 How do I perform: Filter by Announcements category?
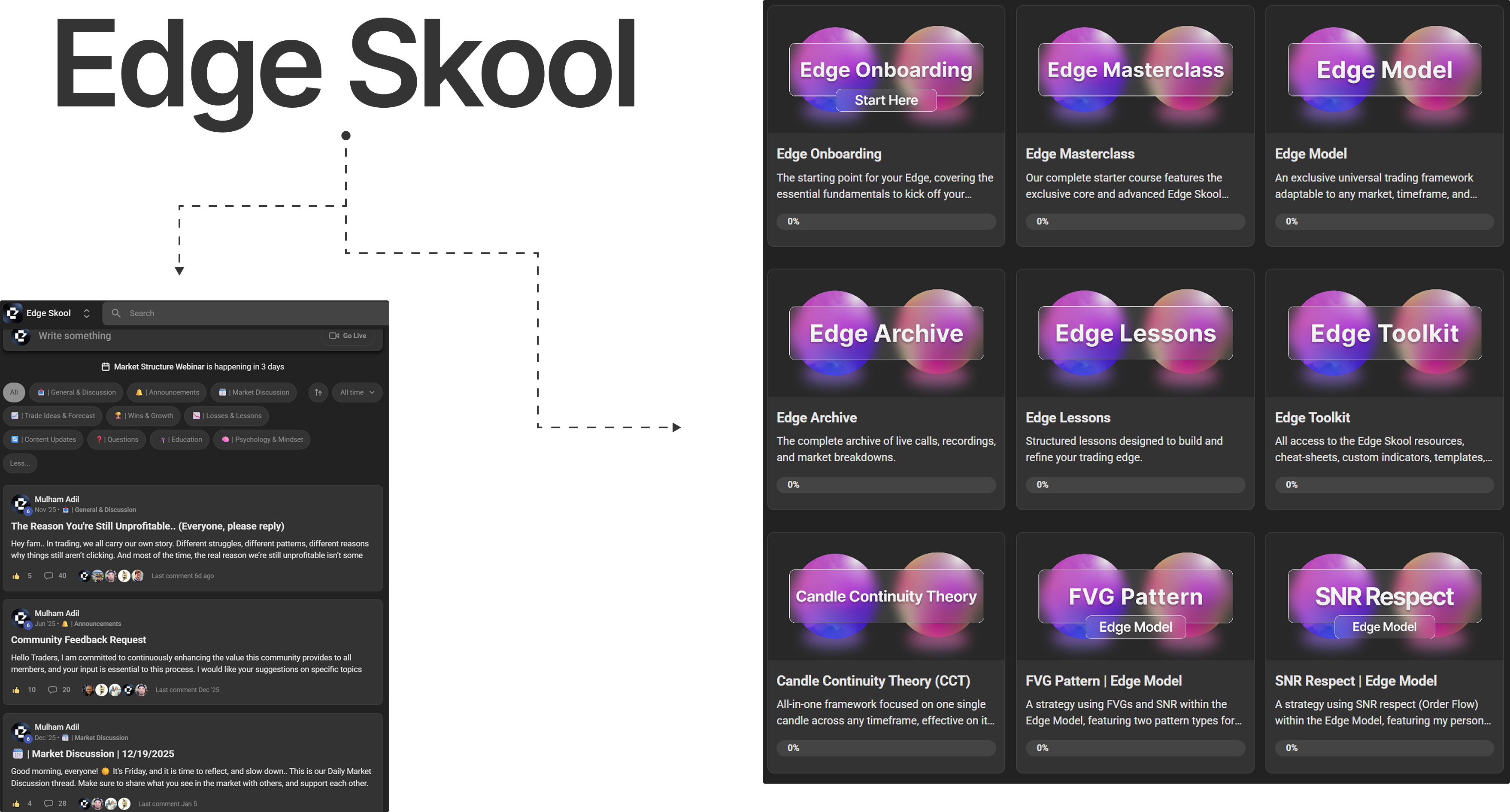click(167, 392)
